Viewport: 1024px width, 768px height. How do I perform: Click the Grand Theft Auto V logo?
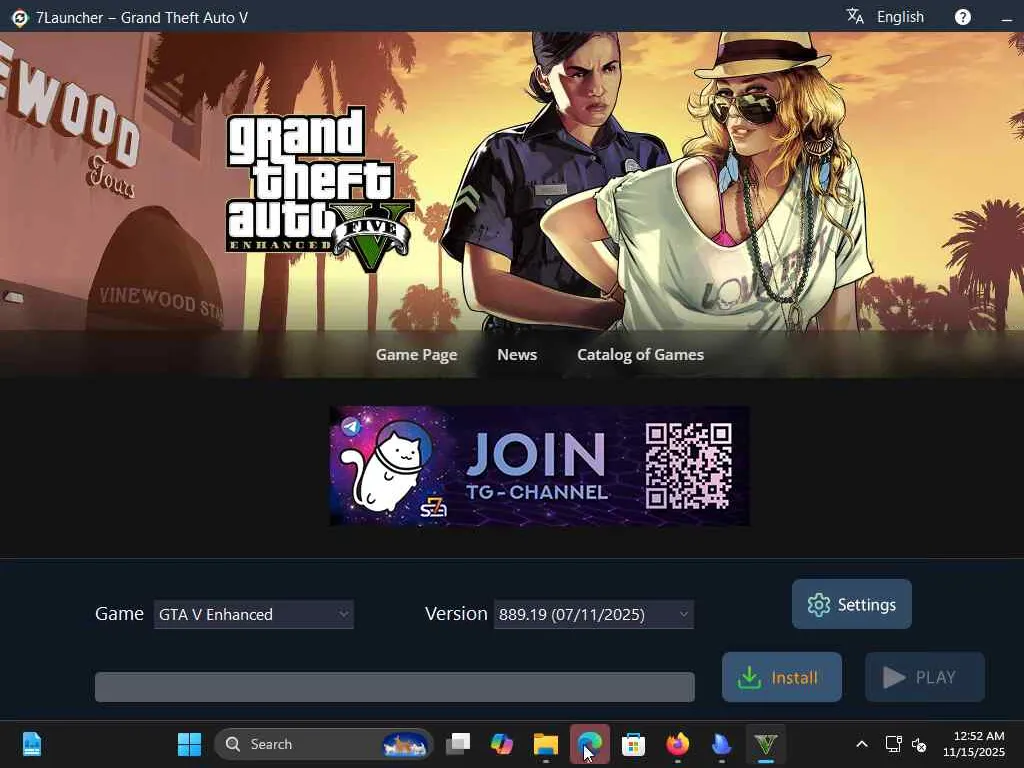(x=319, y=189)
